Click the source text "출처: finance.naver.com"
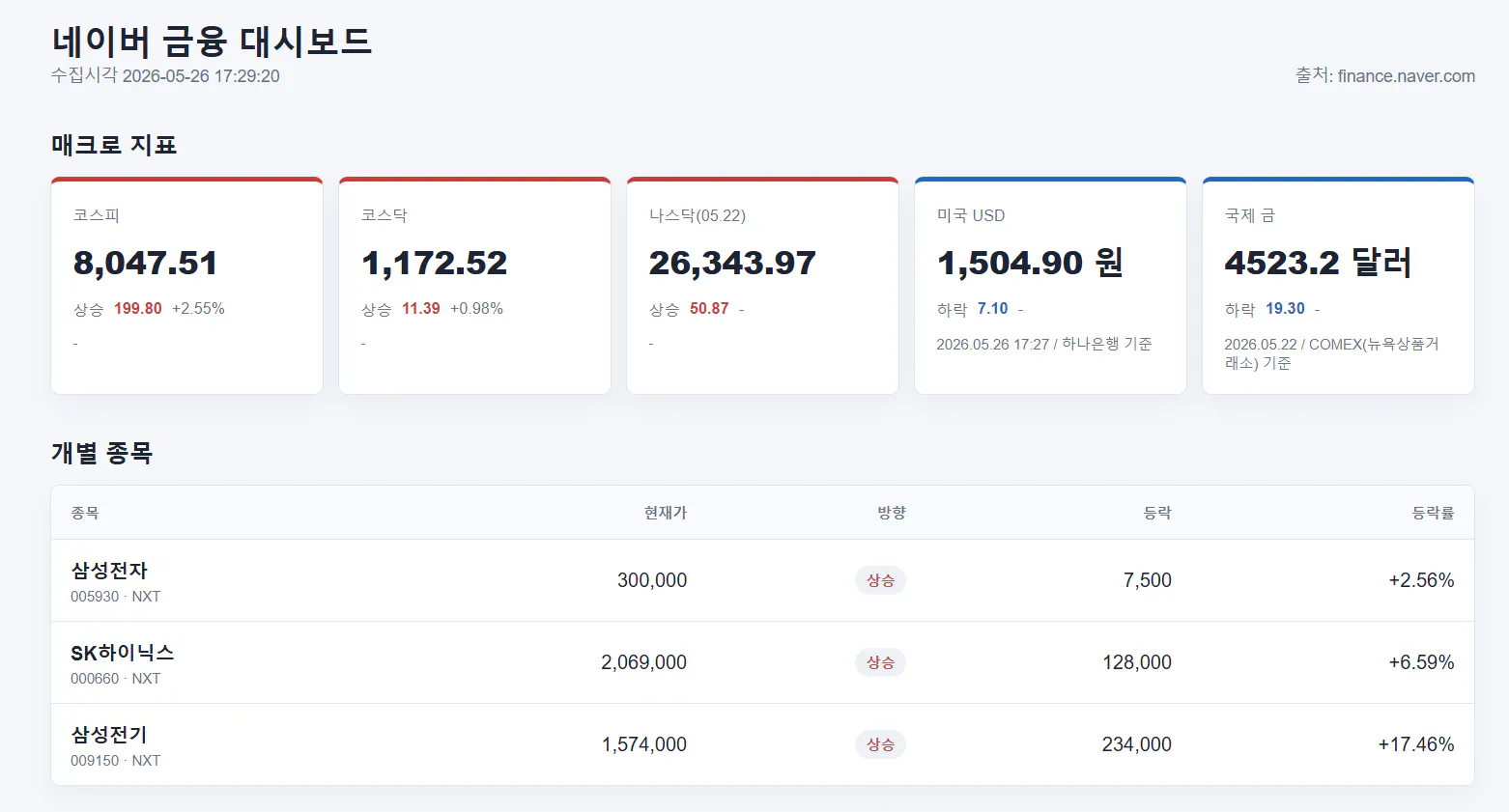 [1385, 76]
